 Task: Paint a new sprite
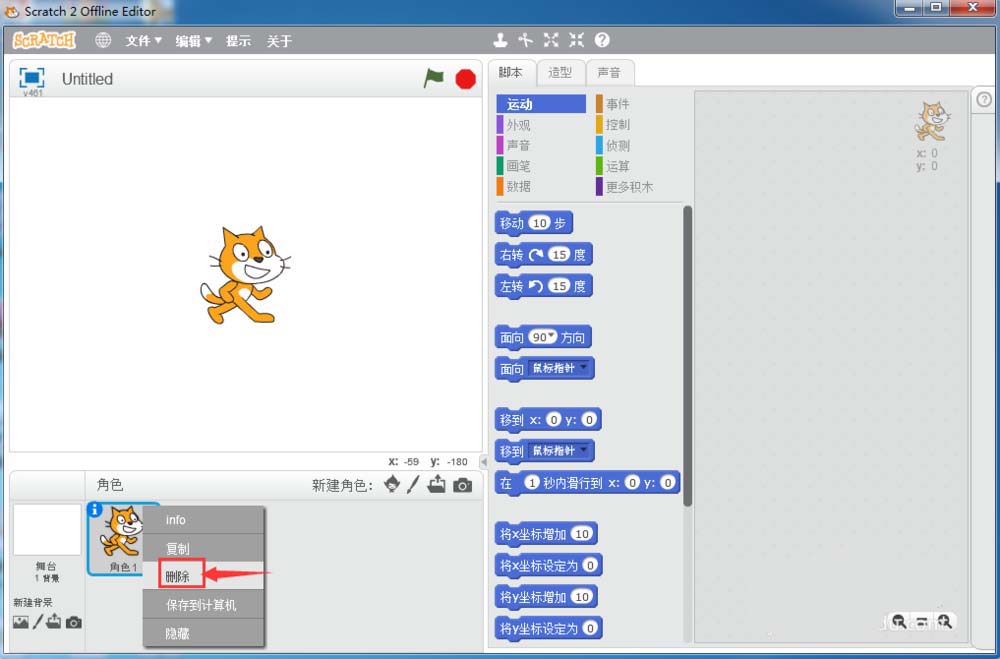point(413,485)
